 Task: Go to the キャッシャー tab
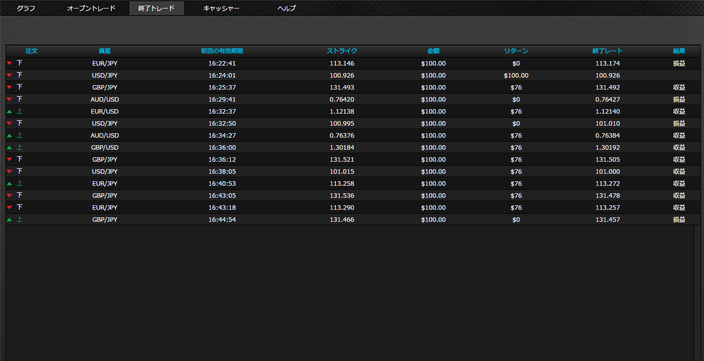[221, 8]
